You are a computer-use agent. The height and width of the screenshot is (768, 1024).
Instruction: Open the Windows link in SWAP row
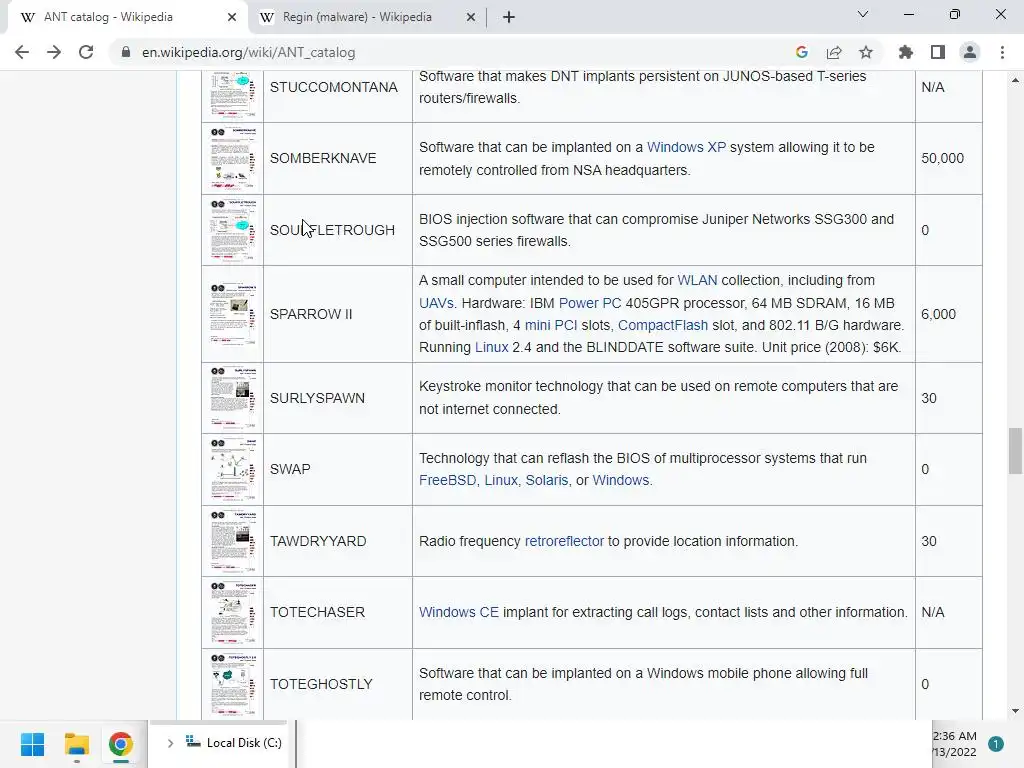[x=620, y=481]
